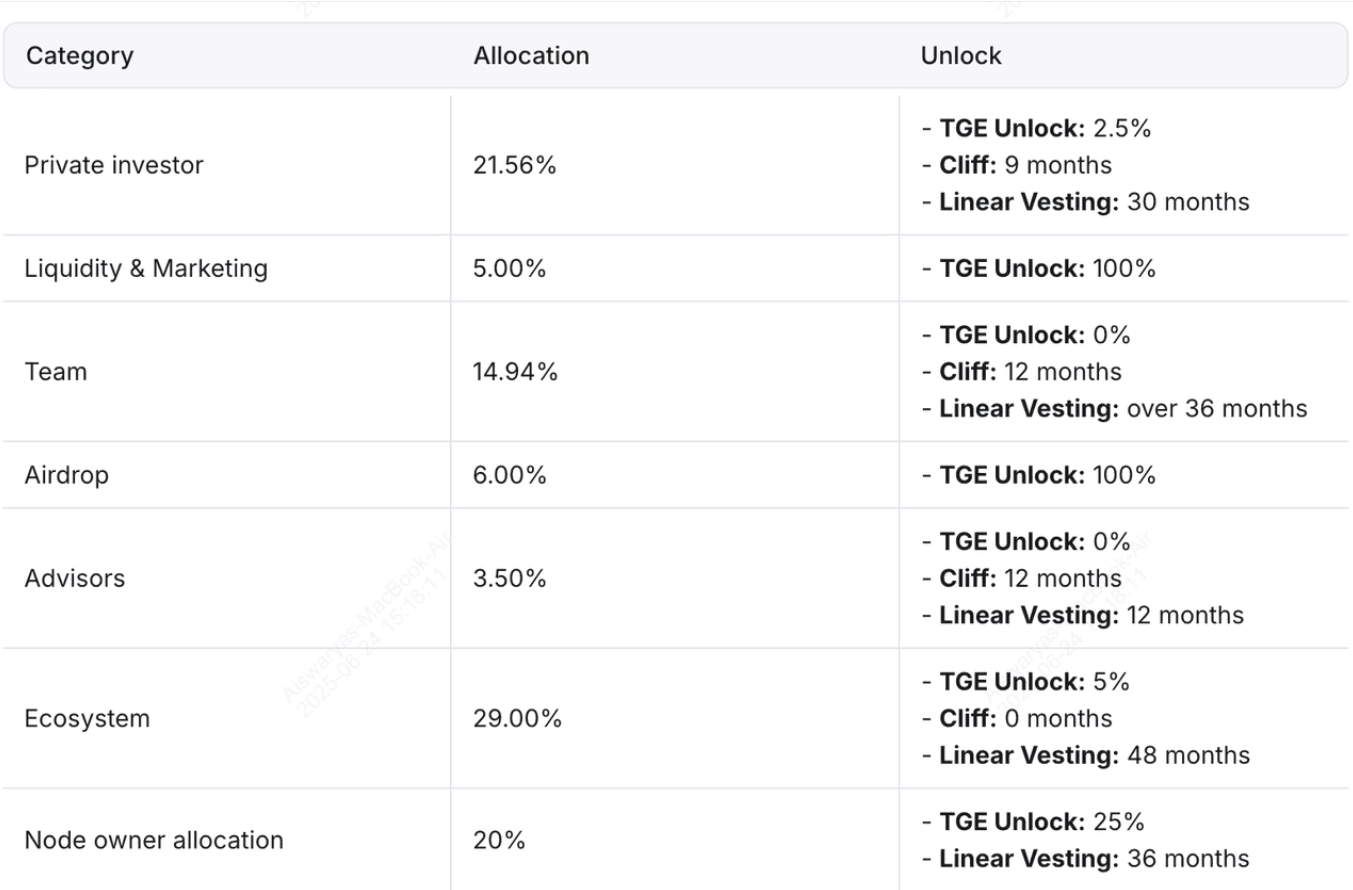The height and width of the screenshot is (890, 1353).
Task: Click the Liquidity & Marketing row label
Action: click(146, 268)
